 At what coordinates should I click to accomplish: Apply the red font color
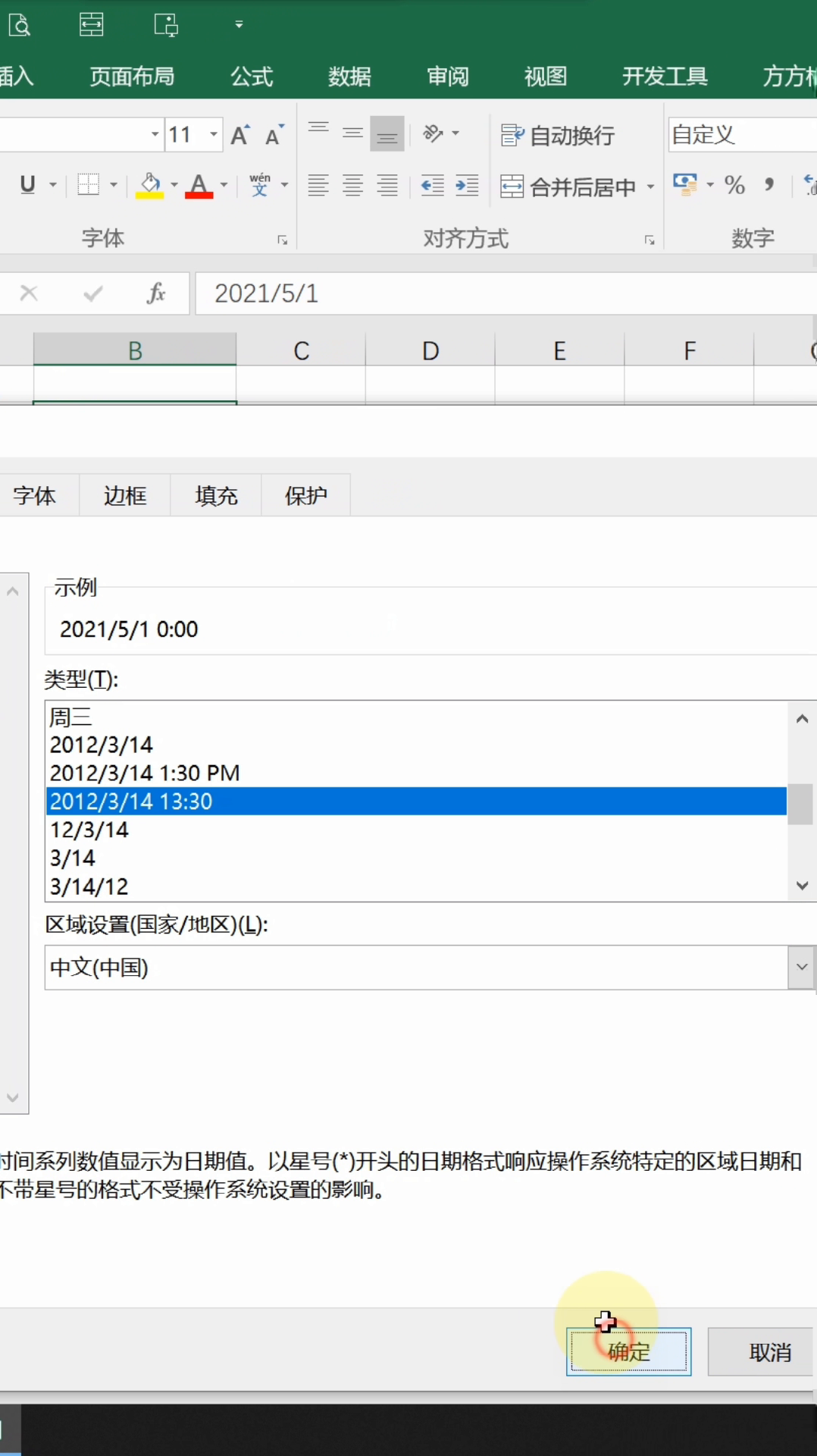coord(199,185)
